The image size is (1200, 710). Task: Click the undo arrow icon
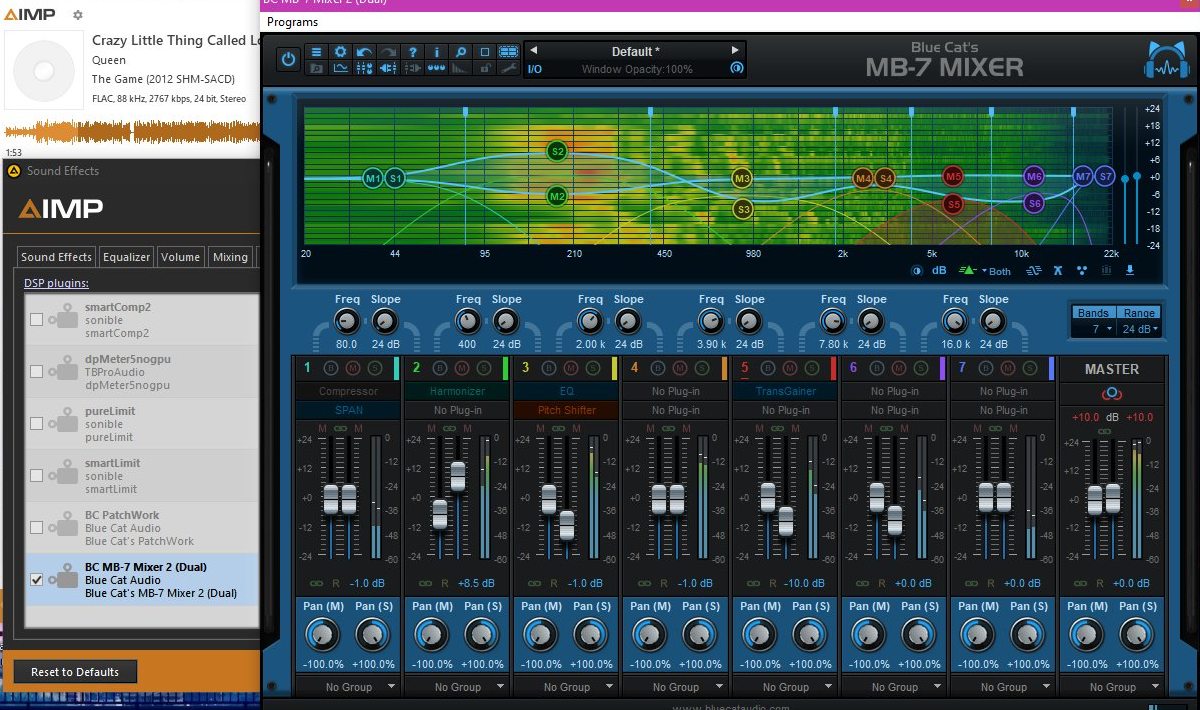(x=364, y=52)
